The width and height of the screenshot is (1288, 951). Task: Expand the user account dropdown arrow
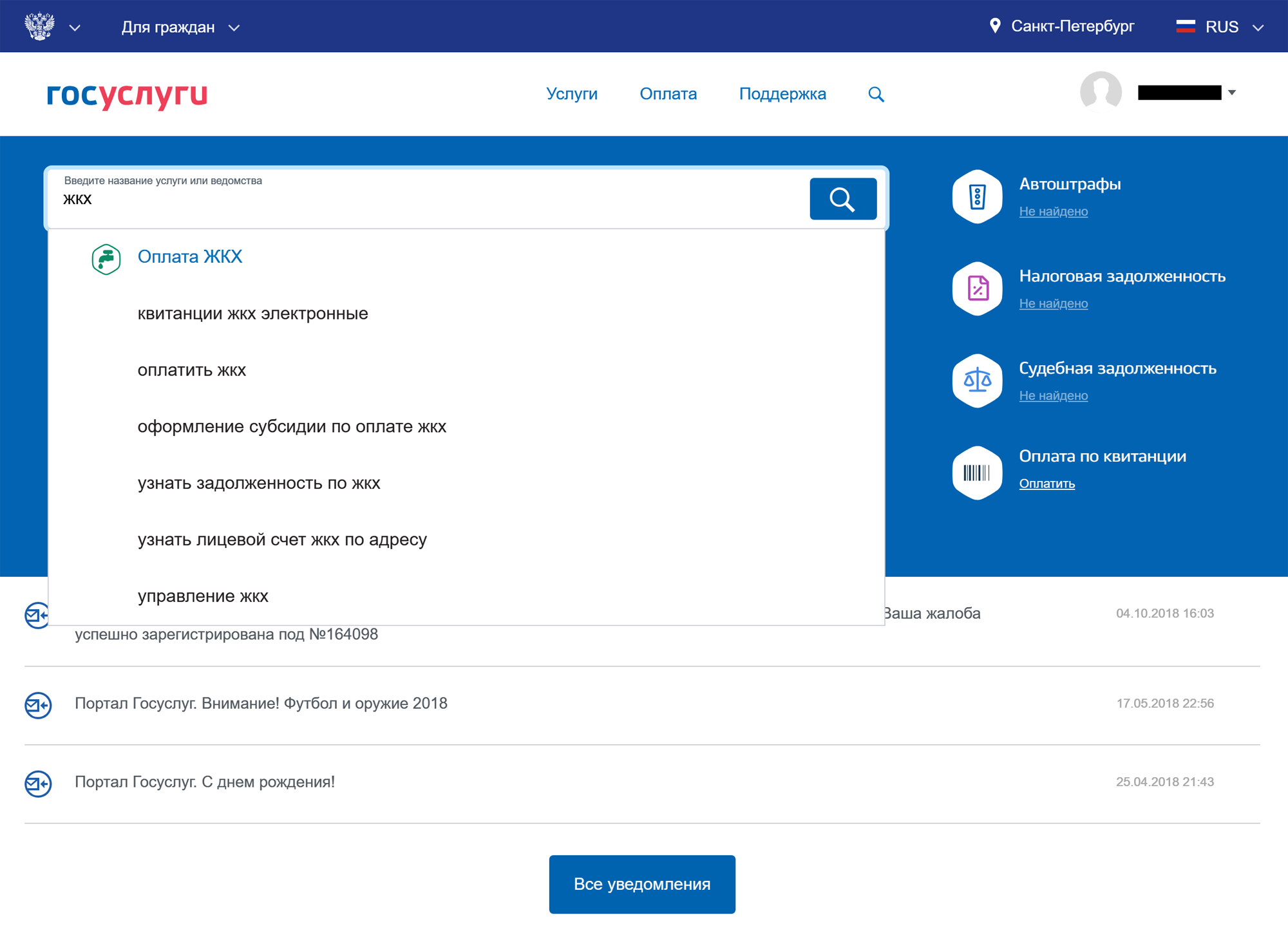coord(1232,93)
